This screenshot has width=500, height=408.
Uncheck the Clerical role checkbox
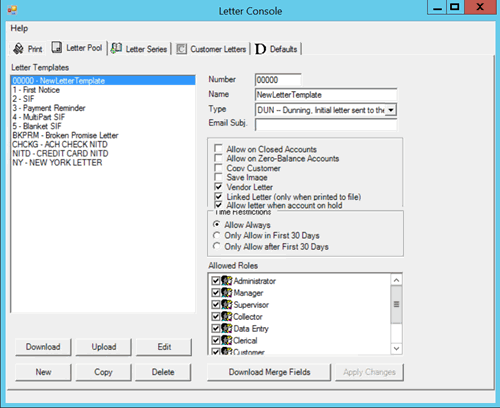coord(216,340)
